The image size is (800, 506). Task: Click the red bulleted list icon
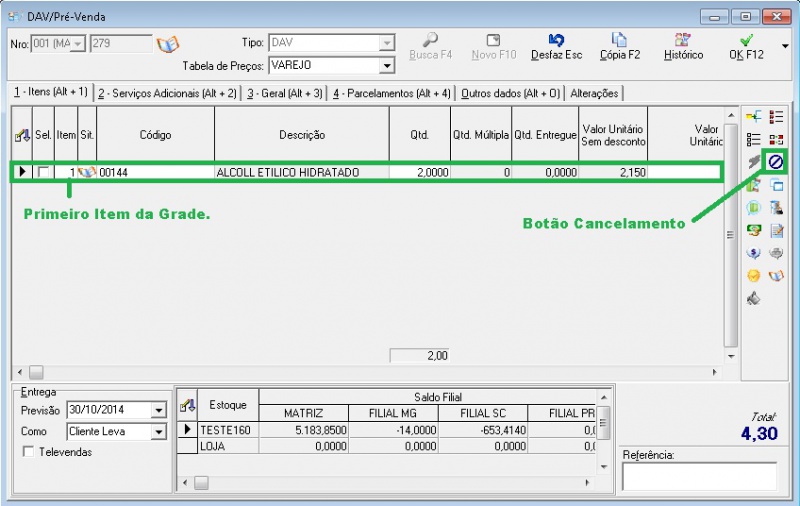pos(776,117)
